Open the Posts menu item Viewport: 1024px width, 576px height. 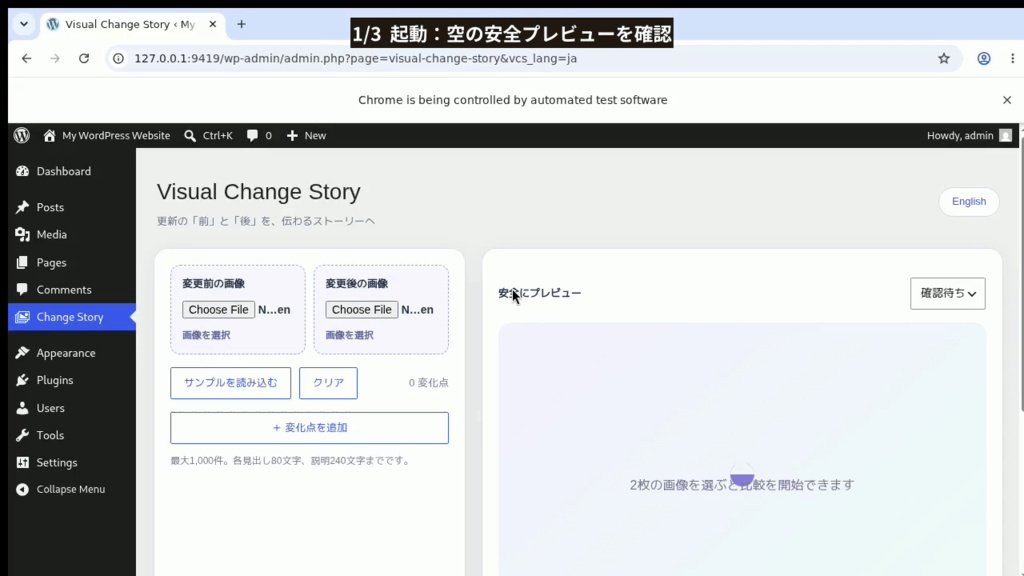point(72,207)
